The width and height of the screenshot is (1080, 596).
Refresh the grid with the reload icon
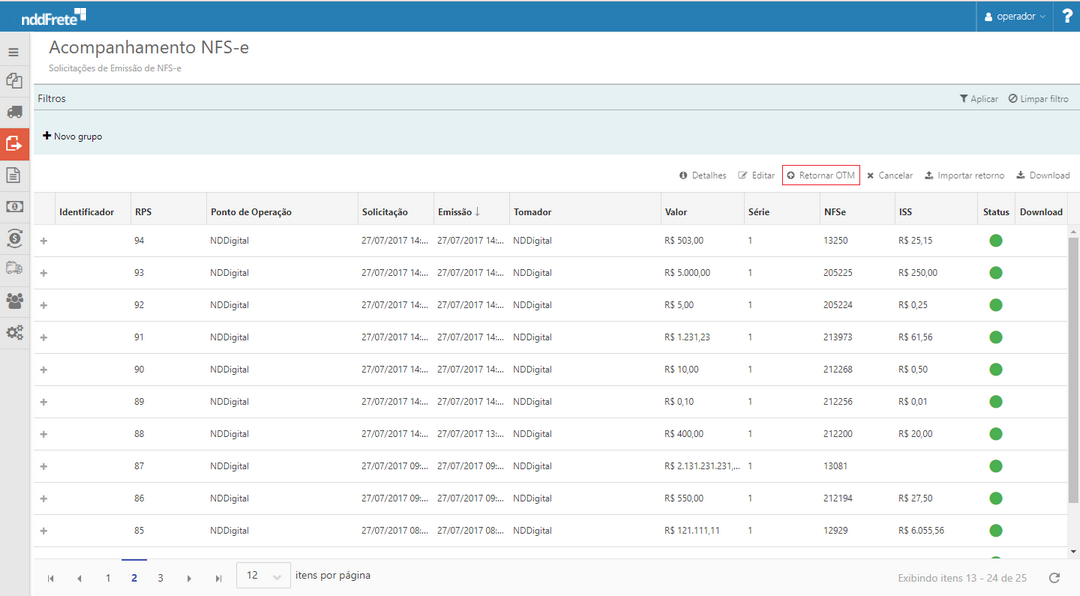click(x=1054, y=578)
